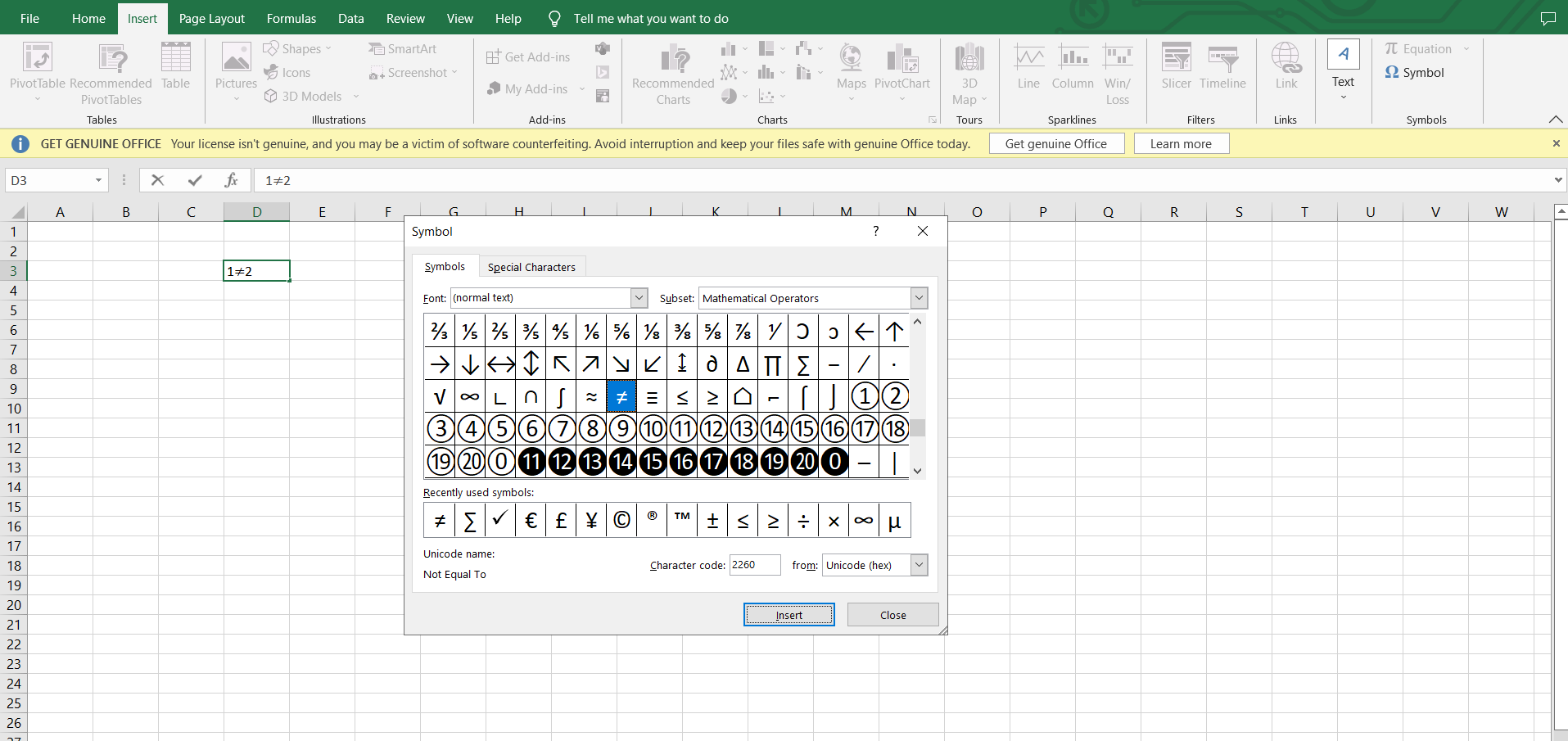Viewport: 1568px width, 741px height.
Task: Cancel formula bar entry with X
Action: pyautogui.click(x=158, y=180)
